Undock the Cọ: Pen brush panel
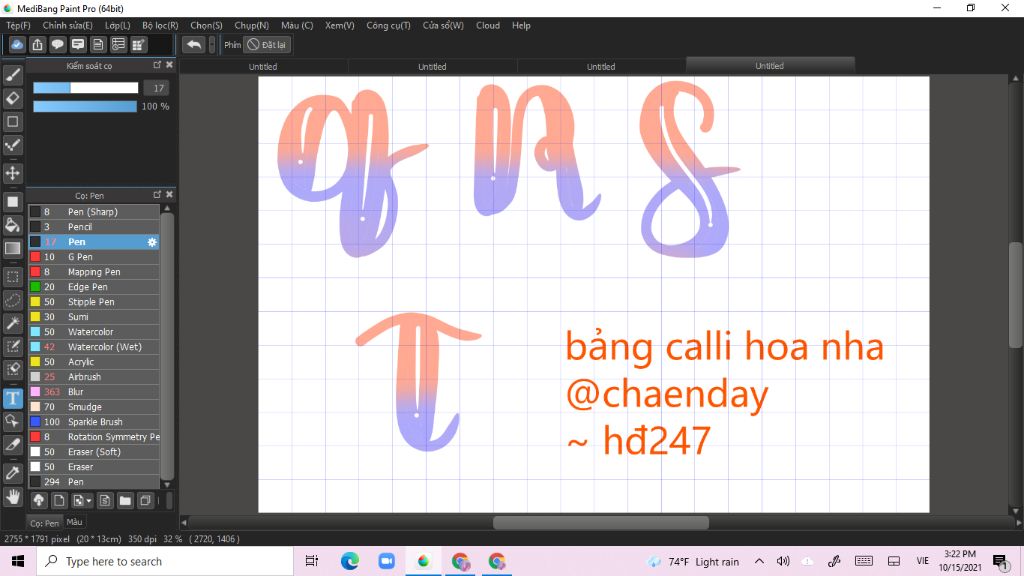Viewport: 1024px width, 576px height. click(x=157, y=195)
